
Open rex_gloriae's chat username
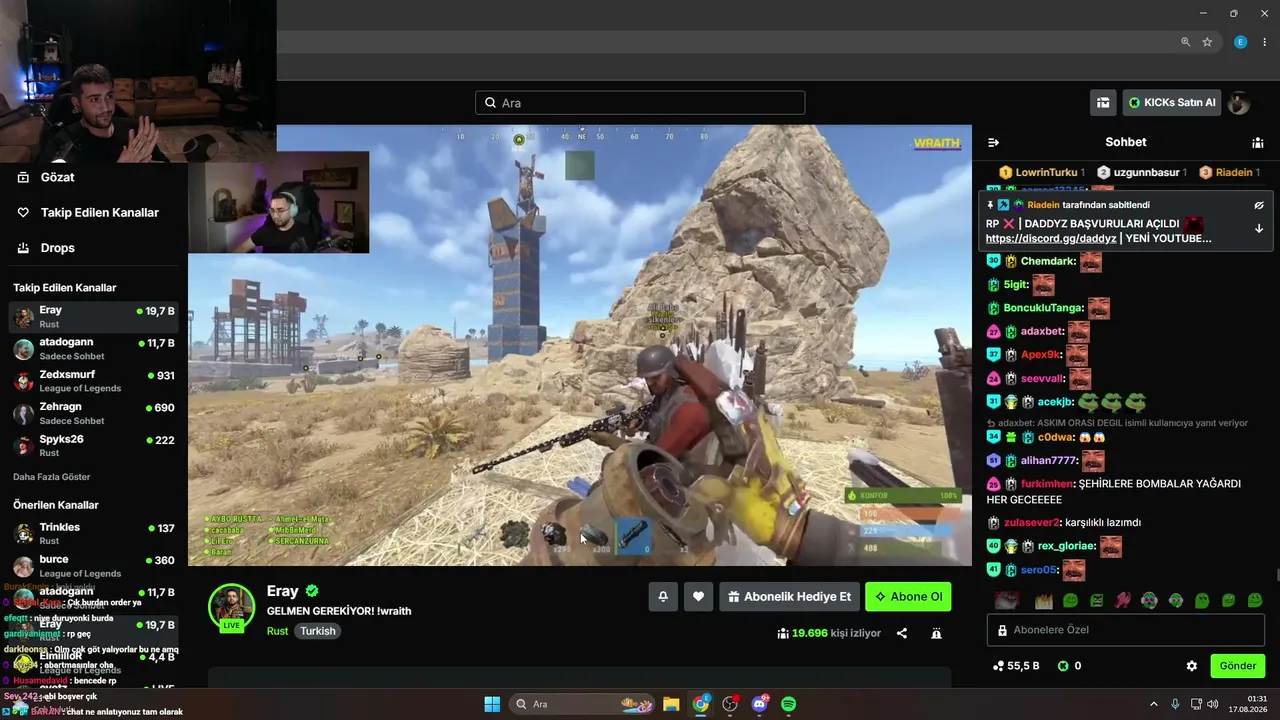tap(1066, 546)
